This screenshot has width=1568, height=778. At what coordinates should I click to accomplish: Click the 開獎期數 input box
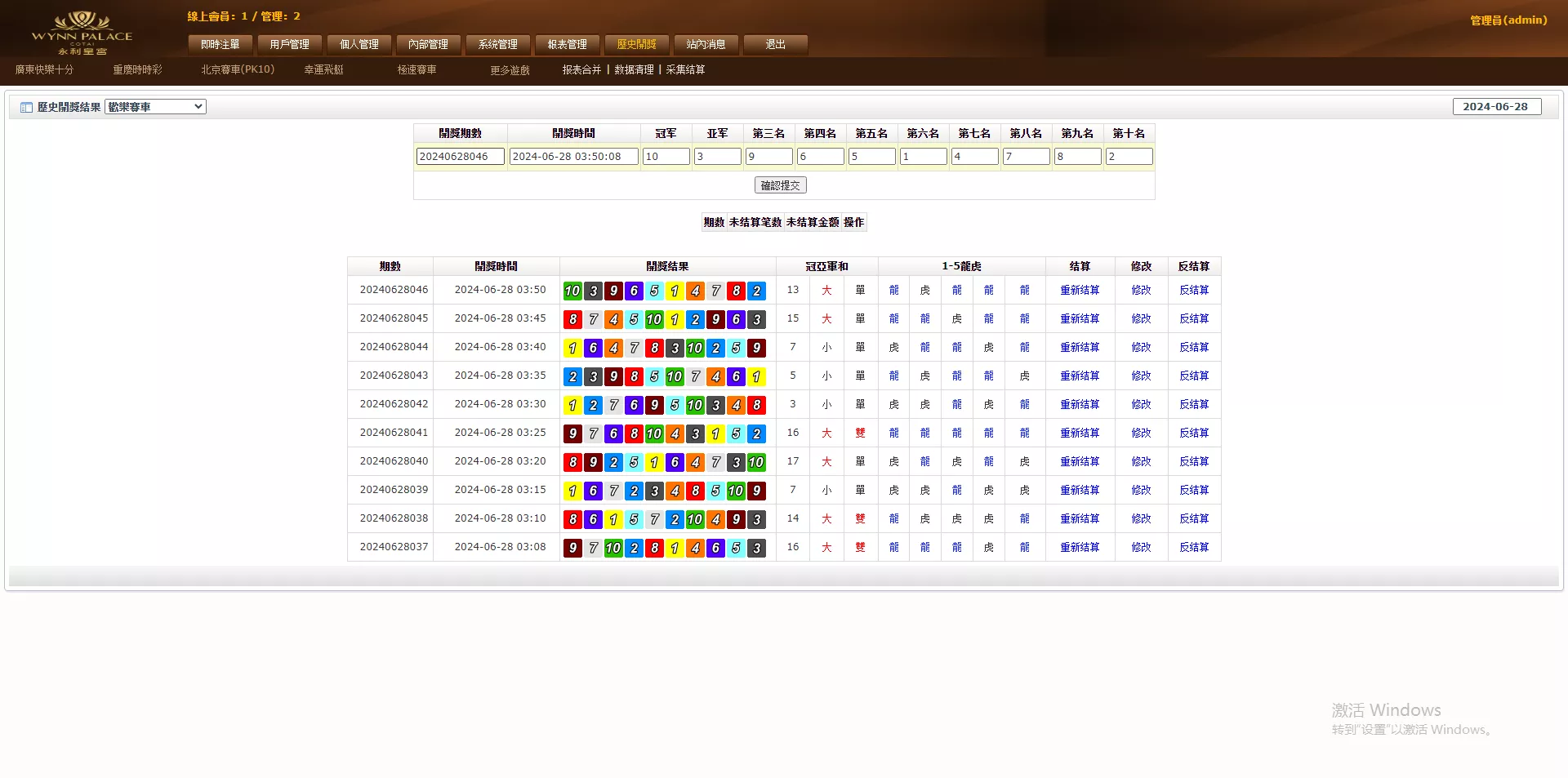460,157
